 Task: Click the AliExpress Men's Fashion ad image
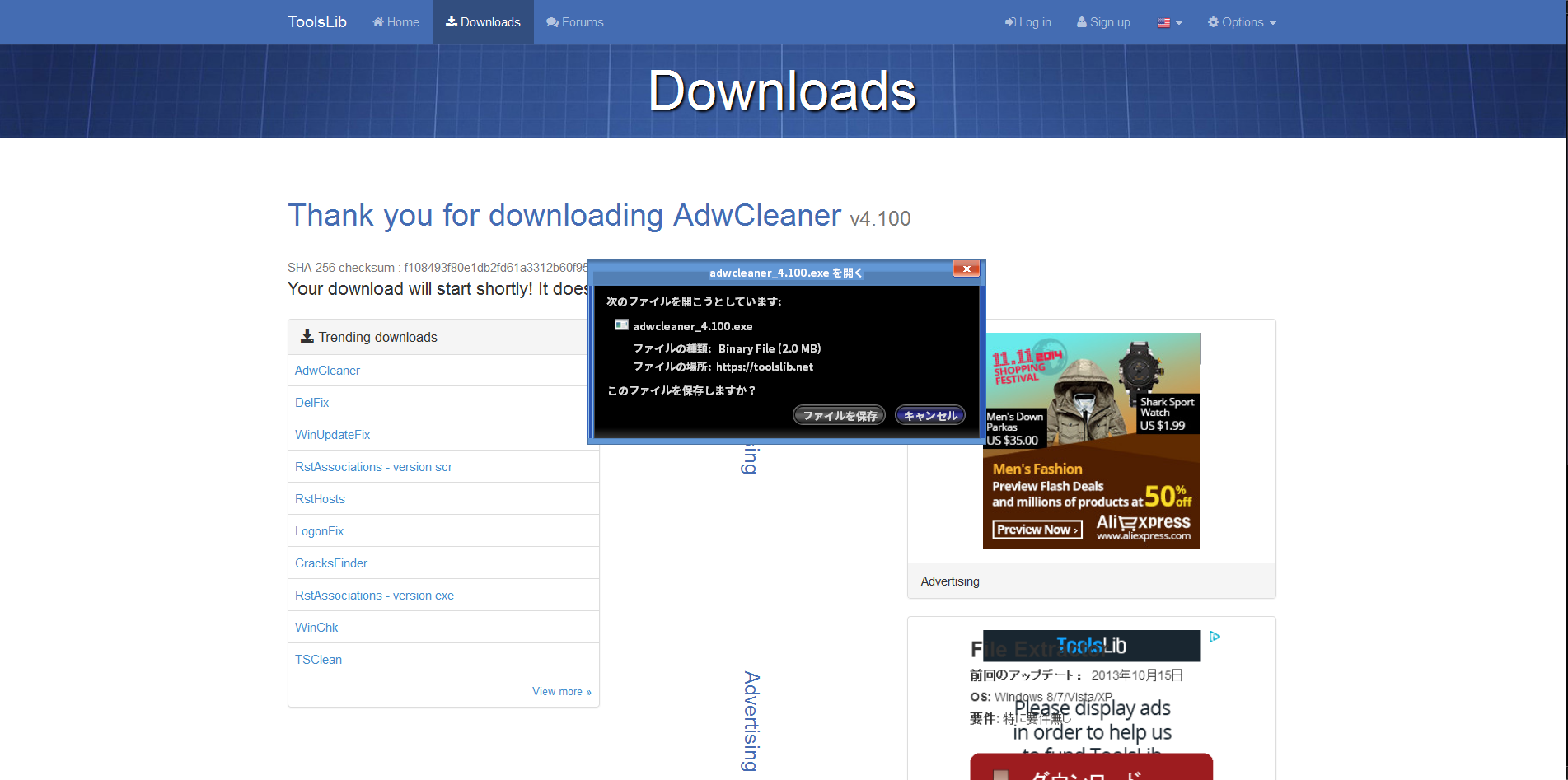1091,441
